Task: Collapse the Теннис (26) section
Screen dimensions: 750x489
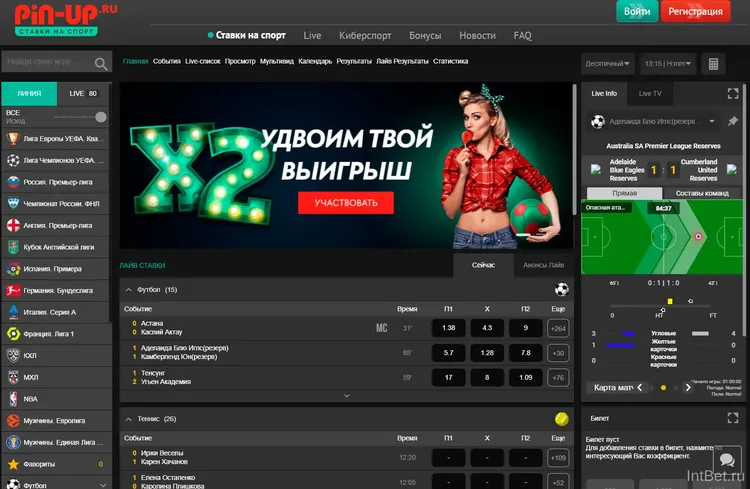Action: pos(128,419)
